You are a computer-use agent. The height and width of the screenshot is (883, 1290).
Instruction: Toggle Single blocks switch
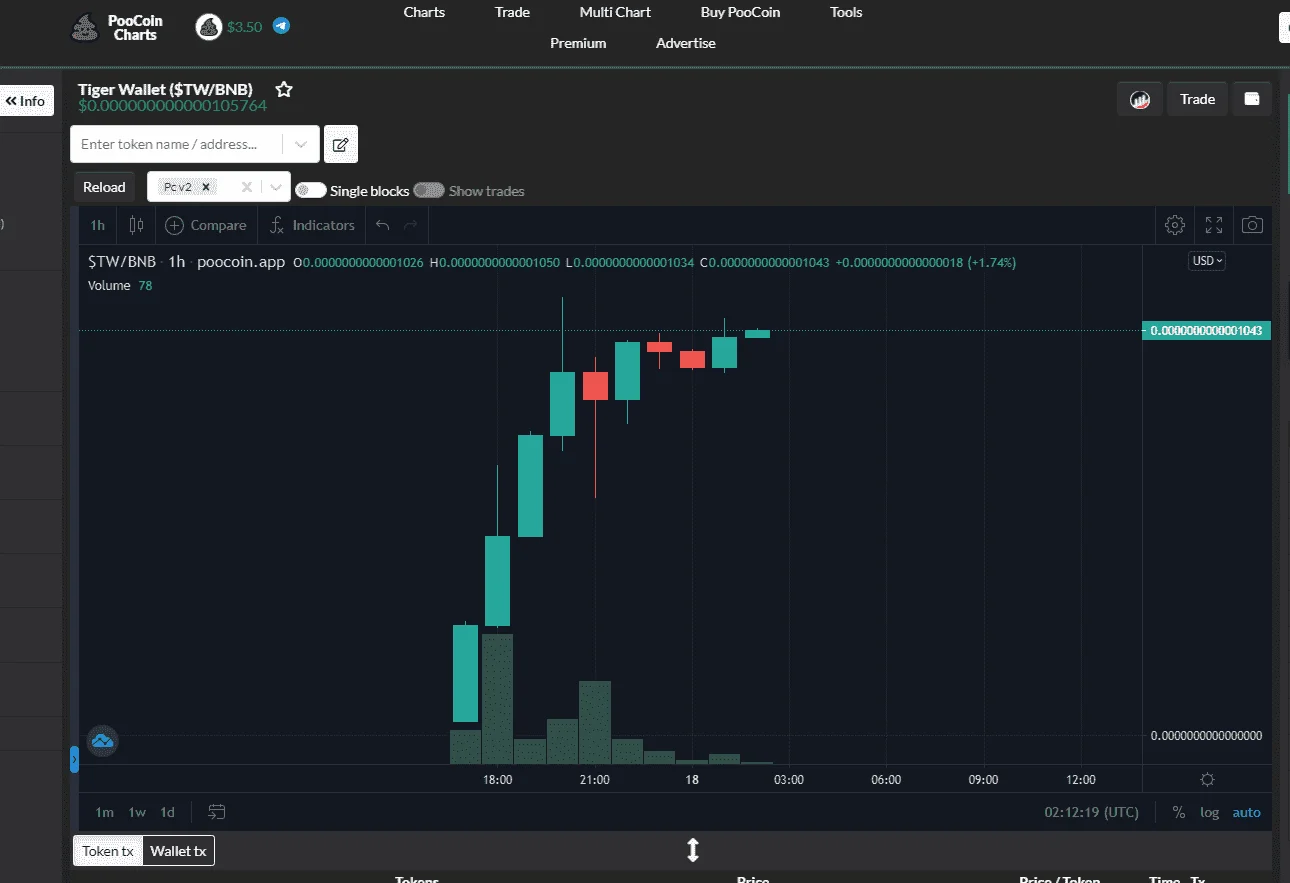(311, 190)
